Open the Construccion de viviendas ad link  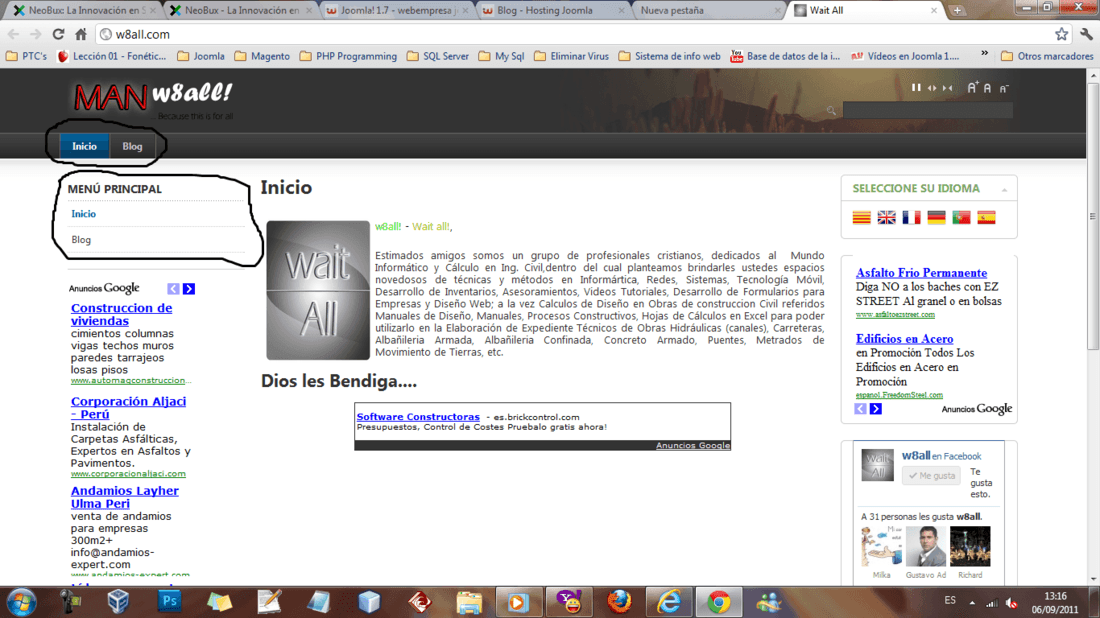[121, 314]
